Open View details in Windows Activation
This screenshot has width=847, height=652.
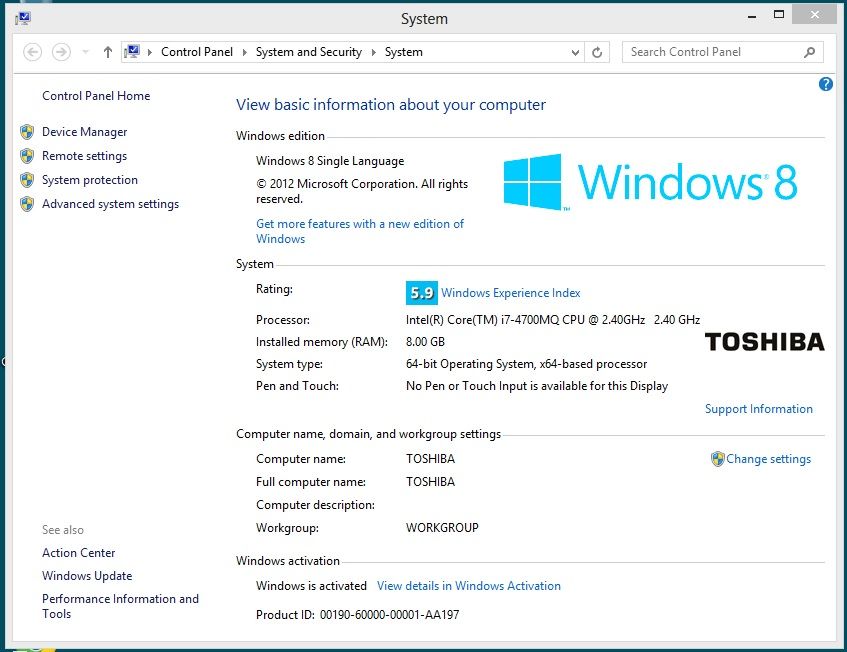click(469, 586)
